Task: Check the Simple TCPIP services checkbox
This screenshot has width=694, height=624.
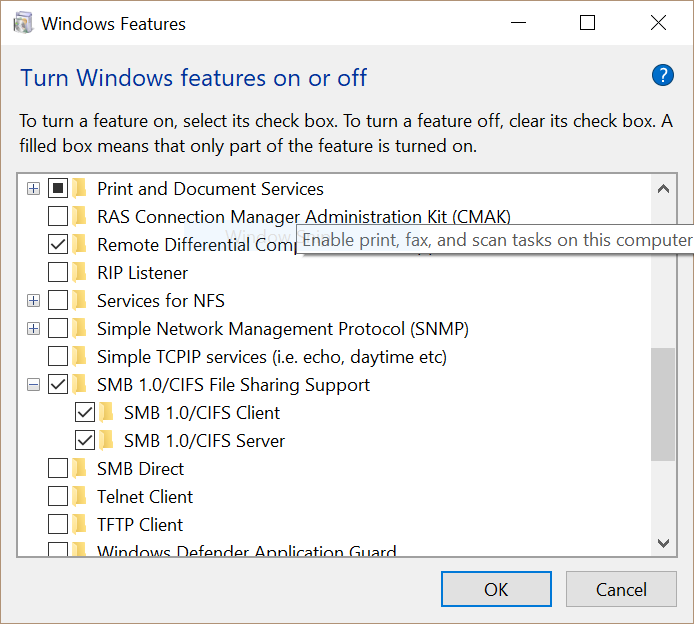Action: (x=58, y=357)
